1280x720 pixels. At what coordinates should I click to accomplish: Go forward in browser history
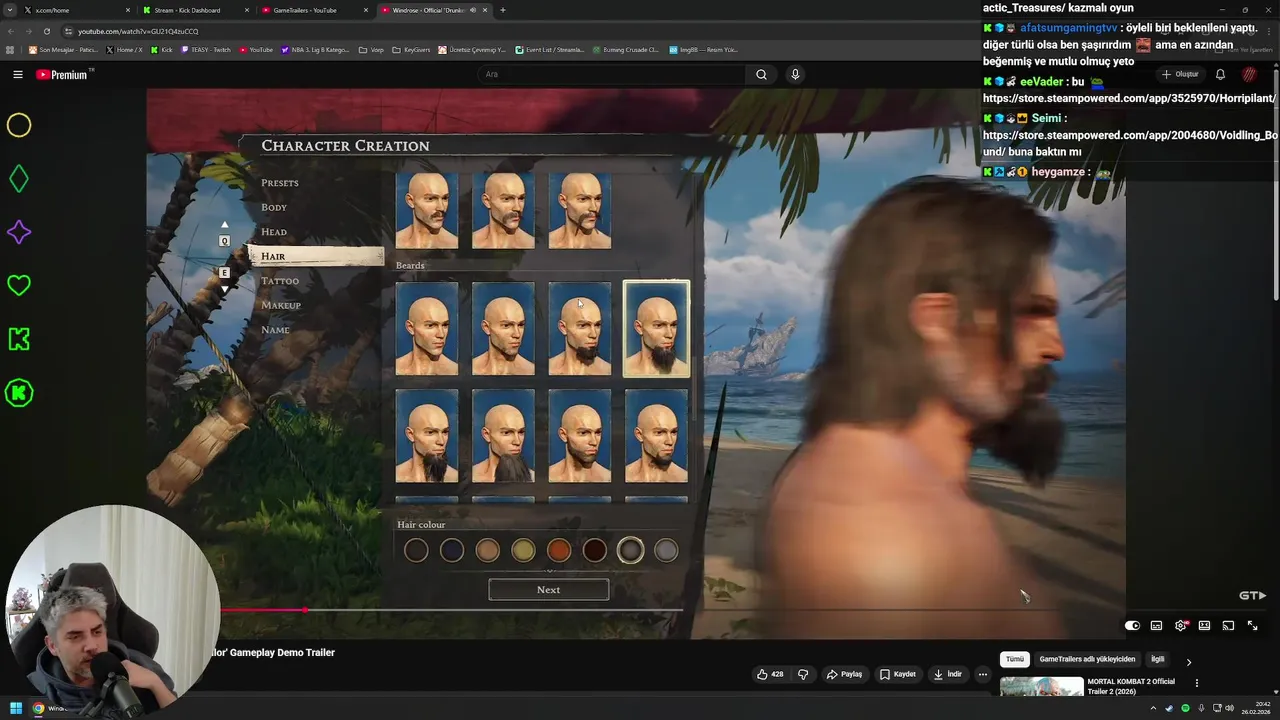click(x=28, y=31)
